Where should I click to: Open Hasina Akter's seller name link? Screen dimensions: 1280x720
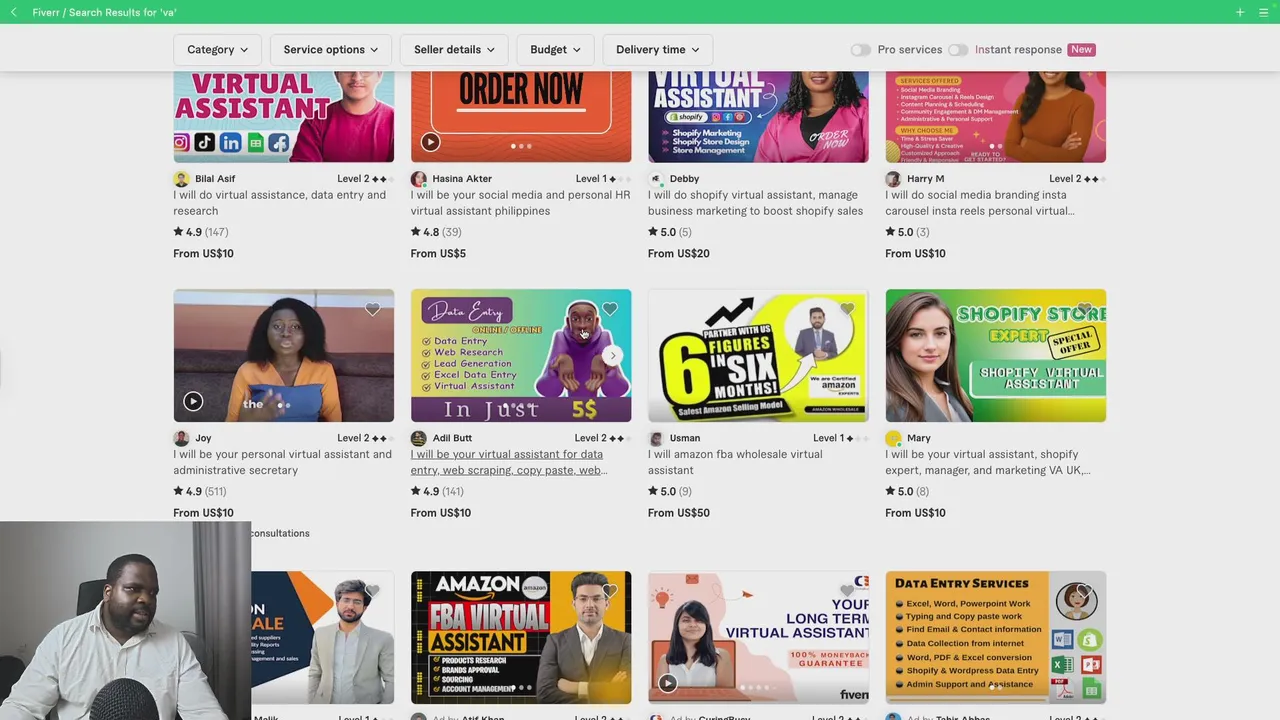click(x=462, y=179)
